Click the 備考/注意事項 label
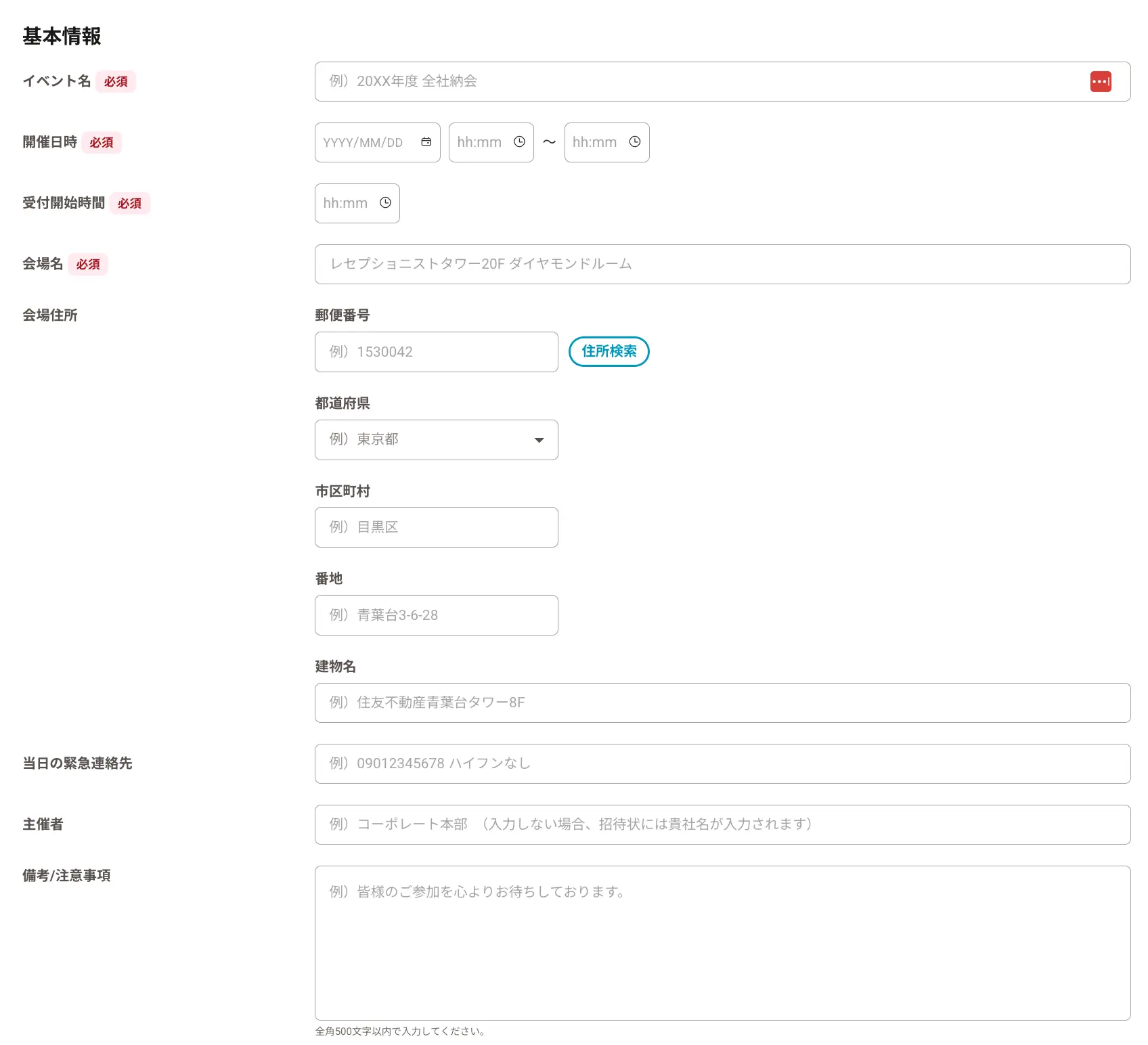1148x1045 pixels. click(66, 875)
